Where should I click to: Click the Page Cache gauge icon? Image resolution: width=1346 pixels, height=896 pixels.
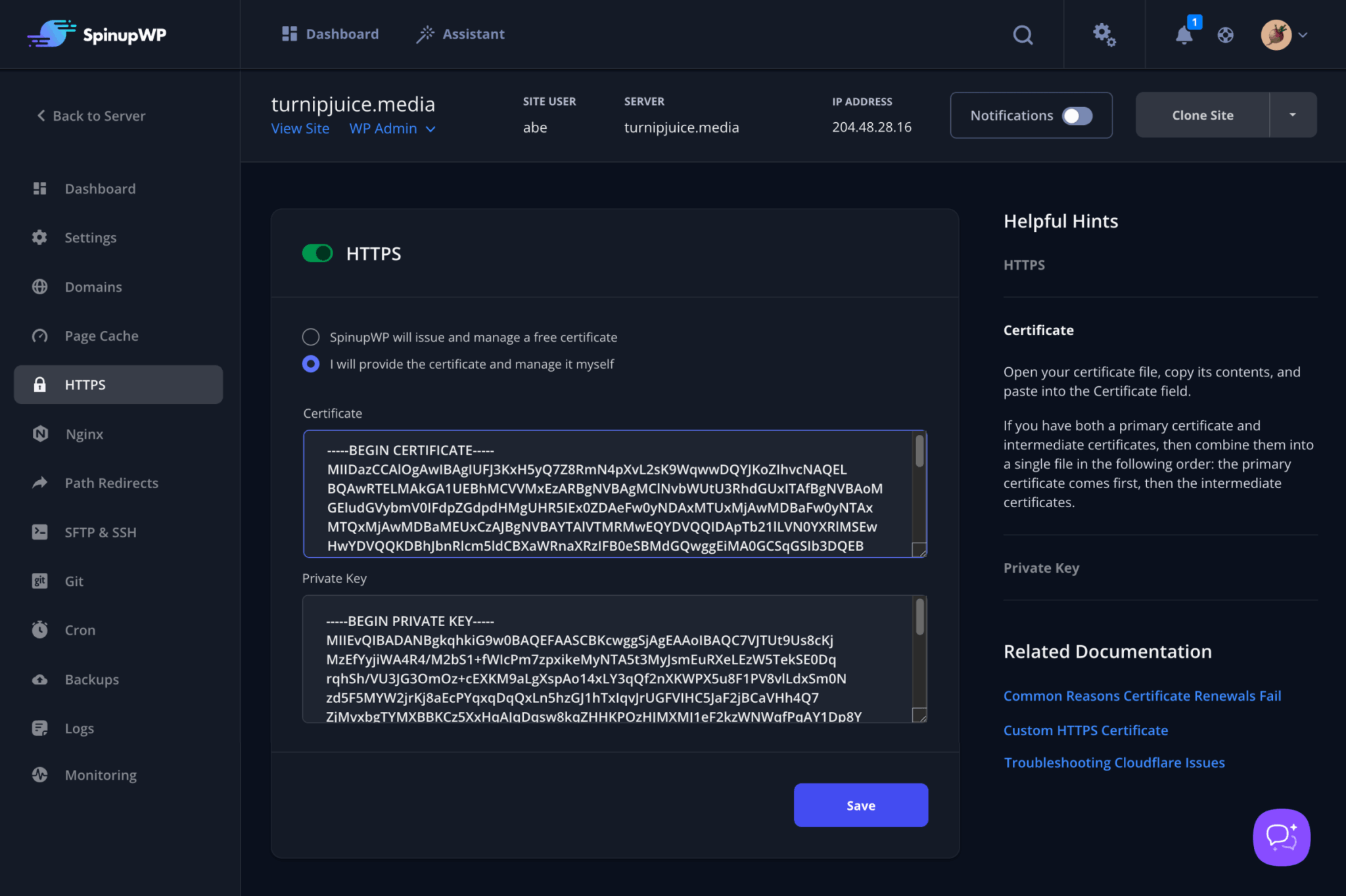click(40, 336)
